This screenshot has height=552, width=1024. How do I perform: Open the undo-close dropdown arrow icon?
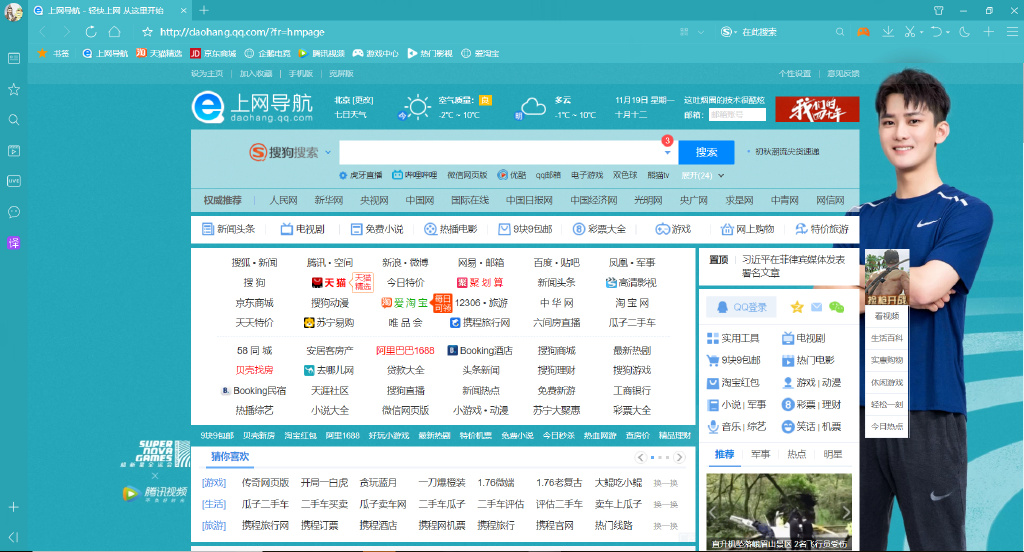949,32
